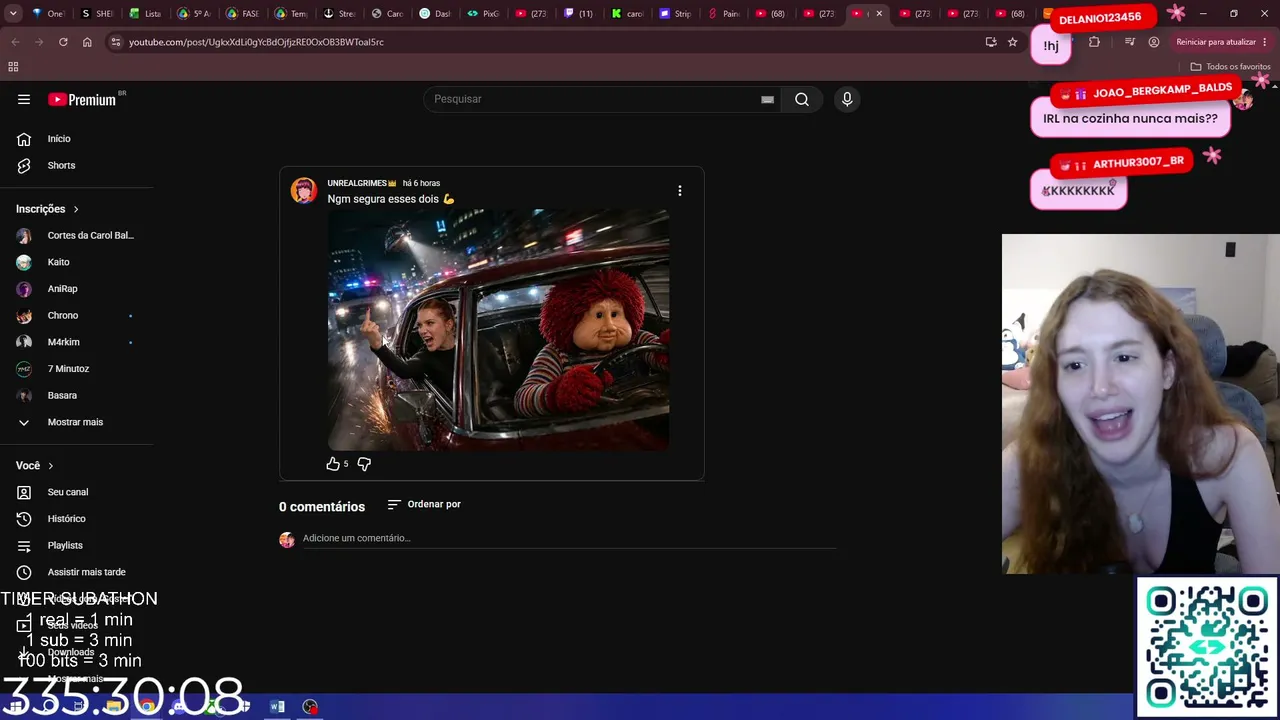Open the post image of the red car
Screen dimensions: 1280x720
[x=499, y=330]
